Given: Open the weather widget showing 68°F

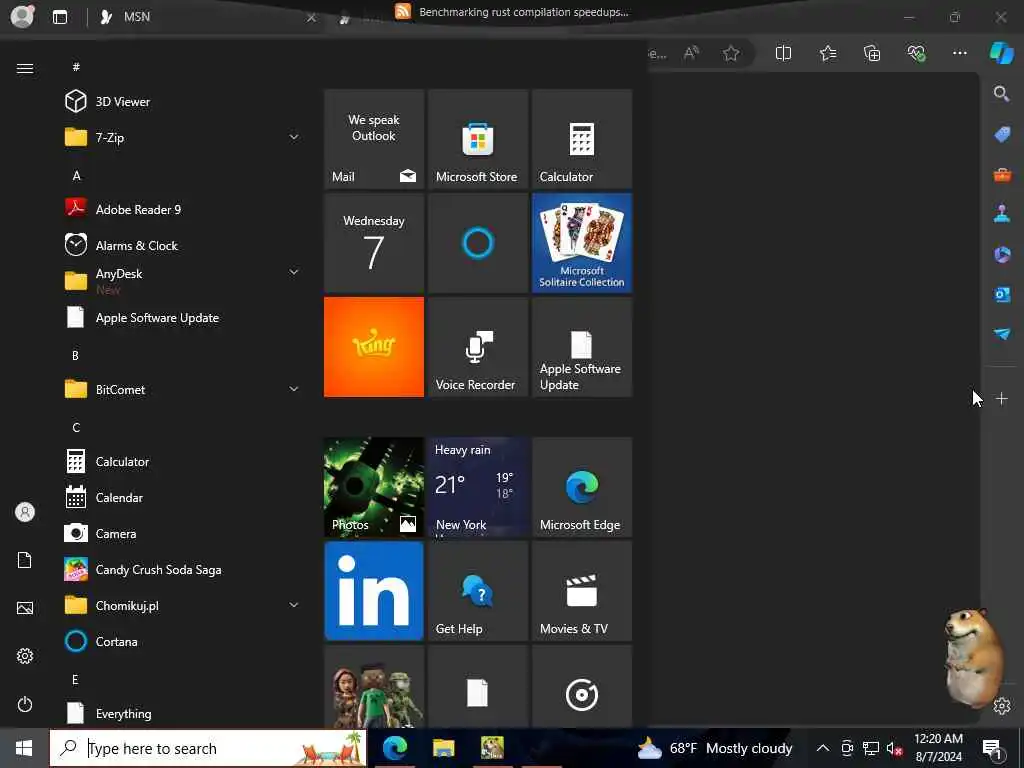Looking at the screenshot, I should click(x=715, y=748).
